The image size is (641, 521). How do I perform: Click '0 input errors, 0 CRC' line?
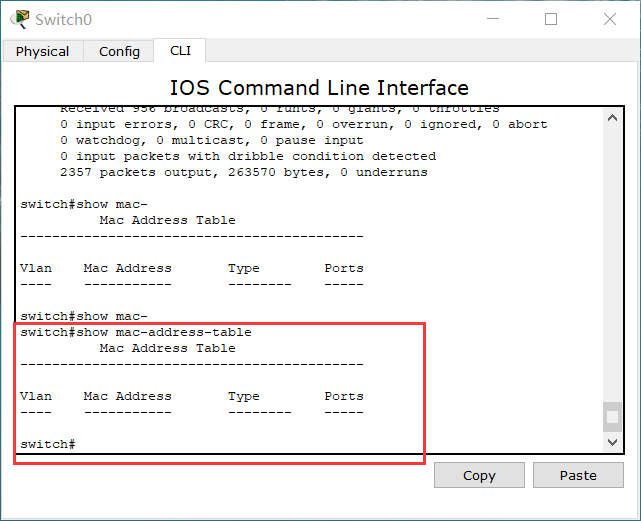tap(303, 124)
